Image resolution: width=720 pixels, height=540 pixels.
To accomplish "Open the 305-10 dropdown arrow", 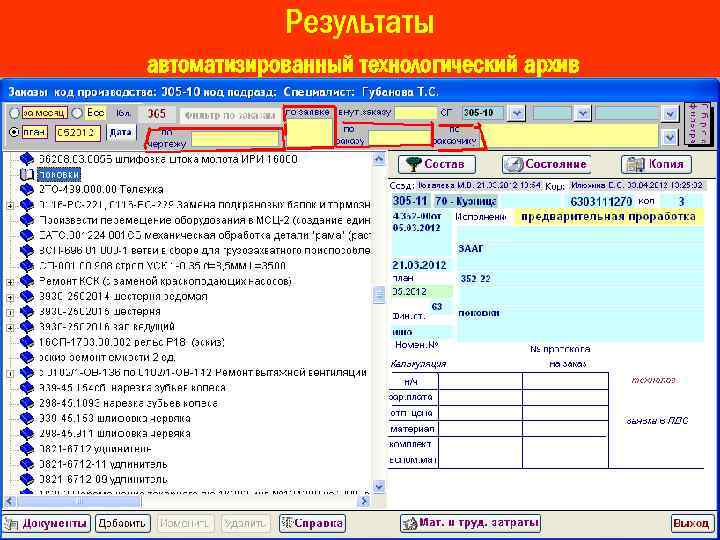I will (x=517, y=113).
